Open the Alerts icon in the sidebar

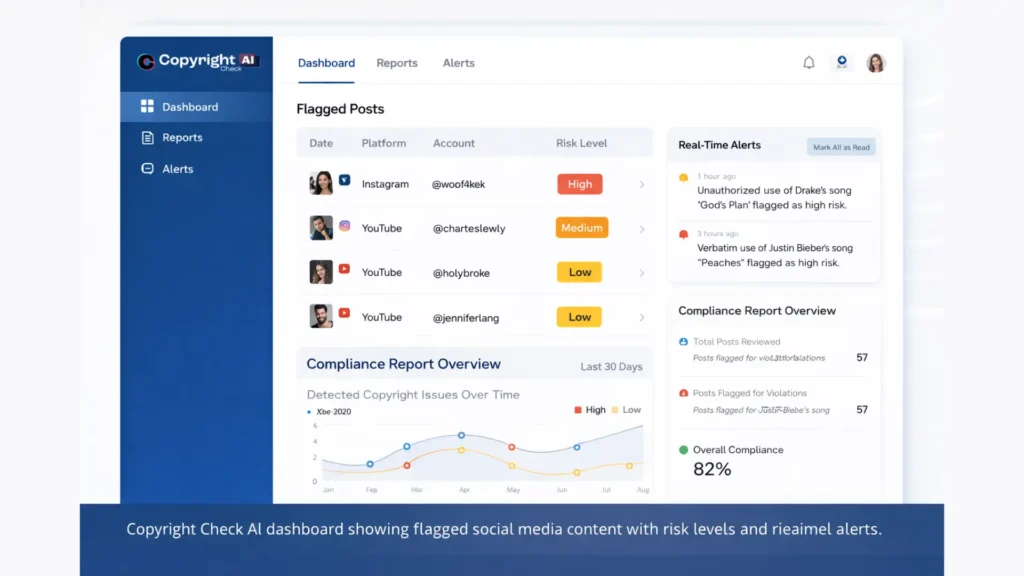click(x=147, y=168)
